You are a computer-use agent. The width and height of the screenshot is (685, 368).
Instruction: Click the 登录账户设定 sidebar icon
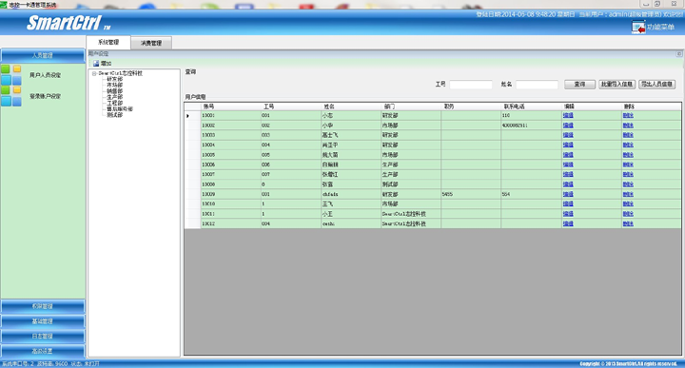[11, 96]
